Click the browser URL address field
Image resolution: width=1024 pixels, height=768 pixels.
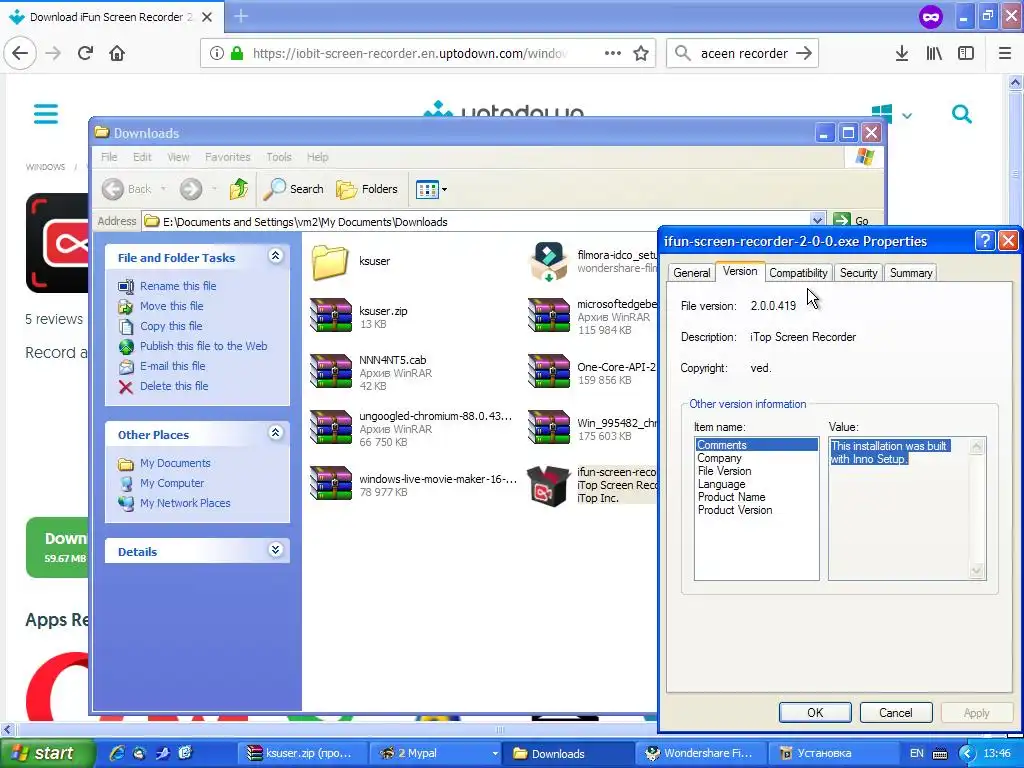coord(410,54)
